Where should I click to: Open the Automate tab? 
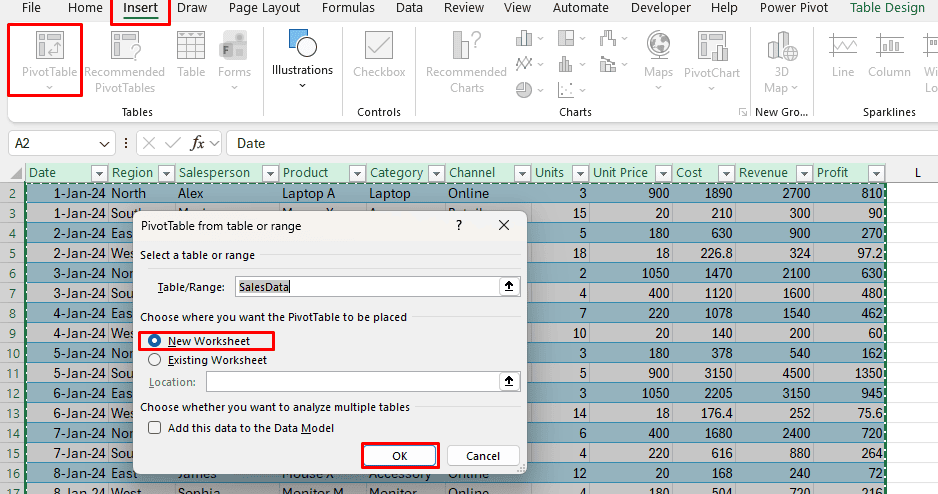click(580, 8)
